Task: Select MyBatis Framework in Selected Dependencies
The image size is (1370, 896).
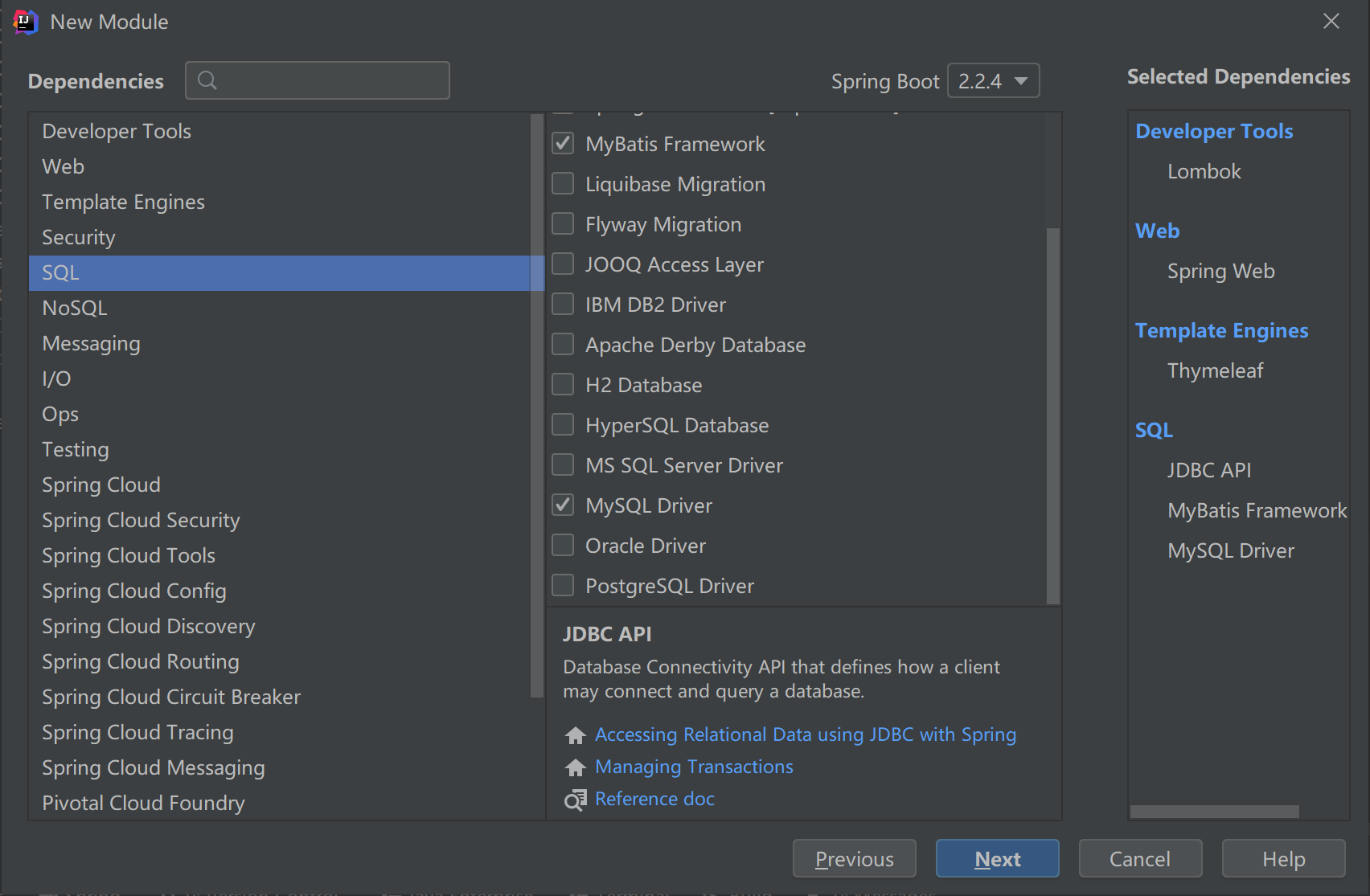Action: pos(1257,510)
